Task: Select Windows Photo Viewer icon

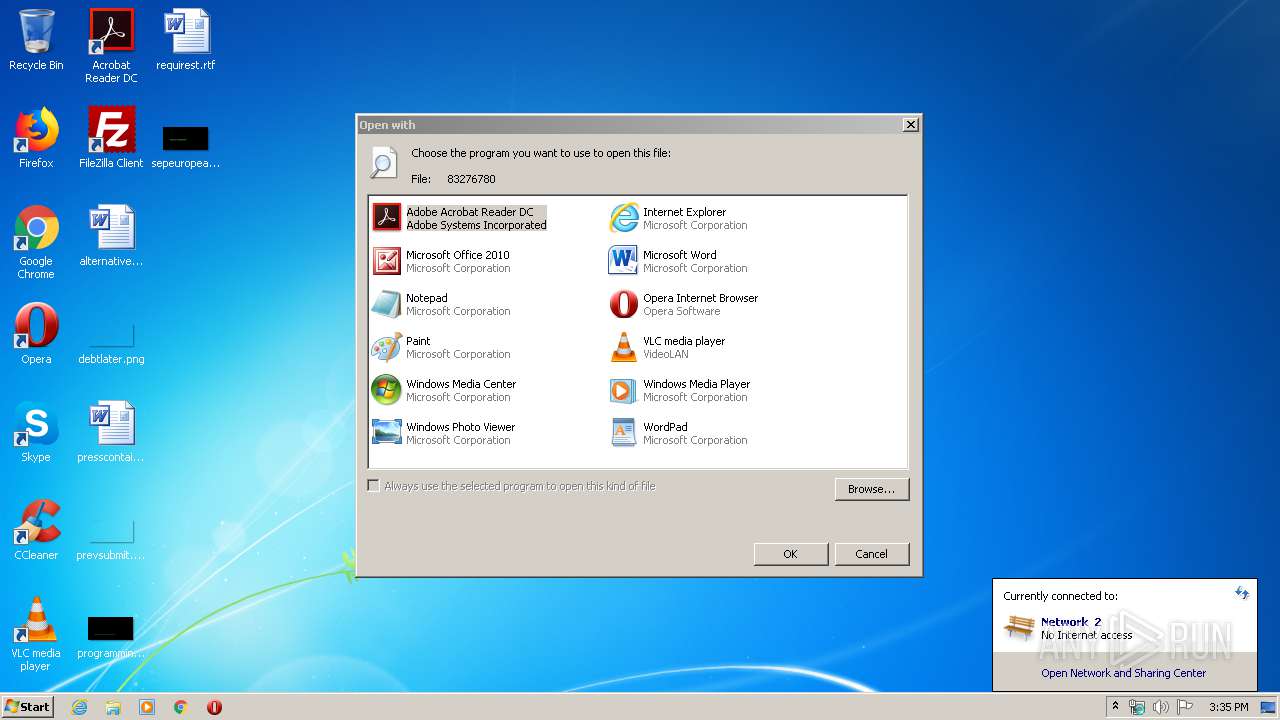Action: [387, 432]
